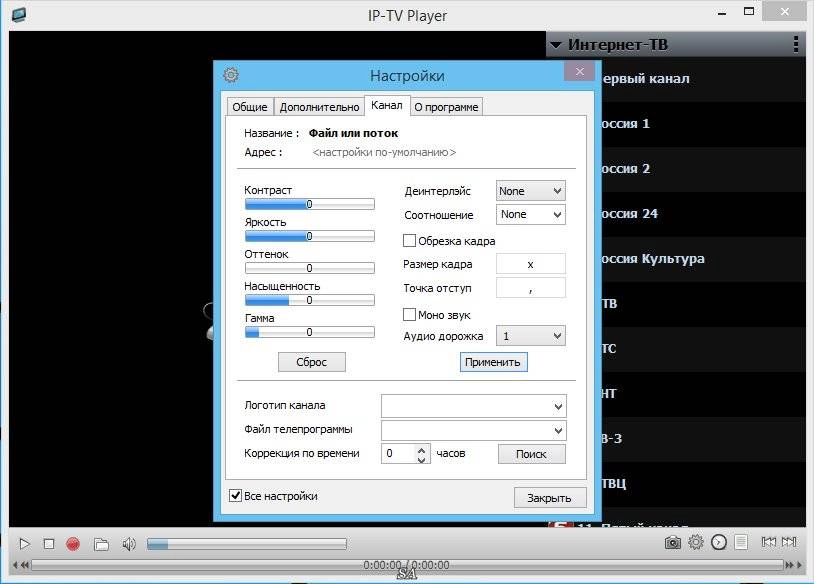Open the scheduler clock icon
814x584 pixels.
718,542
